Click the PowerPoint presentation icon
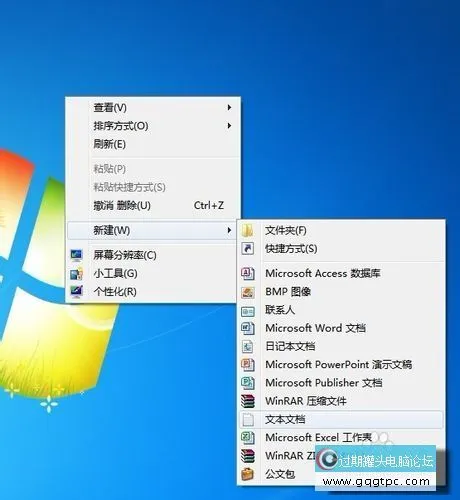The width and height of the screenshot is (460, 500). (248, 364)
